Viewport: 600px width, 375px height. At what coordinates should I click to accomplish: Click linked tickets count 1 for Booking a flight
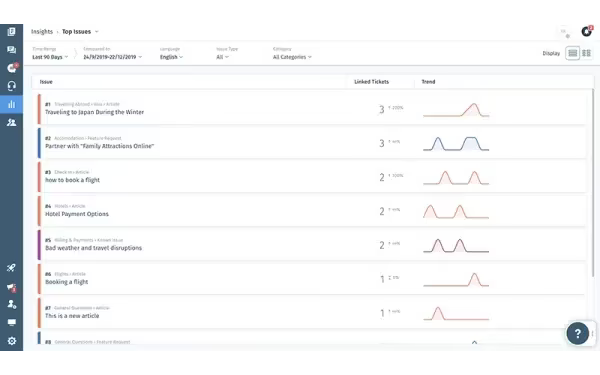coord(382,279)
